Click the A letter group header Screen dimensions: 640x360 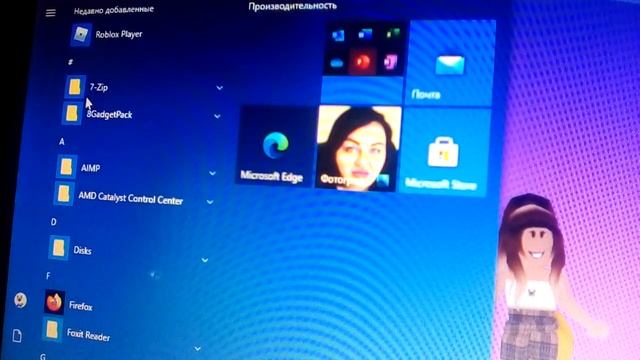(62, 142)
